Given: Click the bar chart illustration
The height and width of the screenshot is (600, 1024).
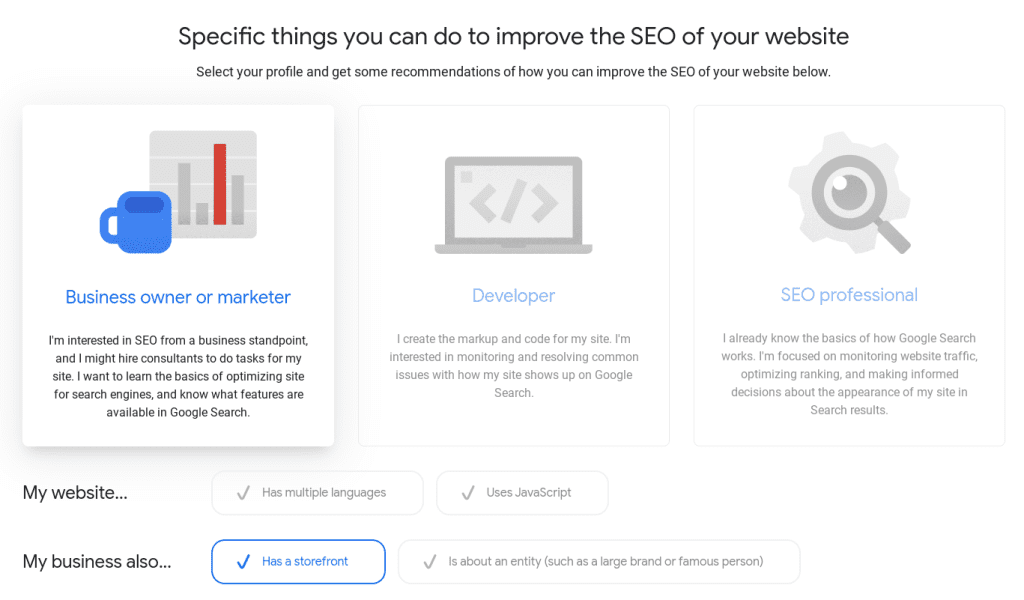Looking at the screenshot, I should point(203,184).
